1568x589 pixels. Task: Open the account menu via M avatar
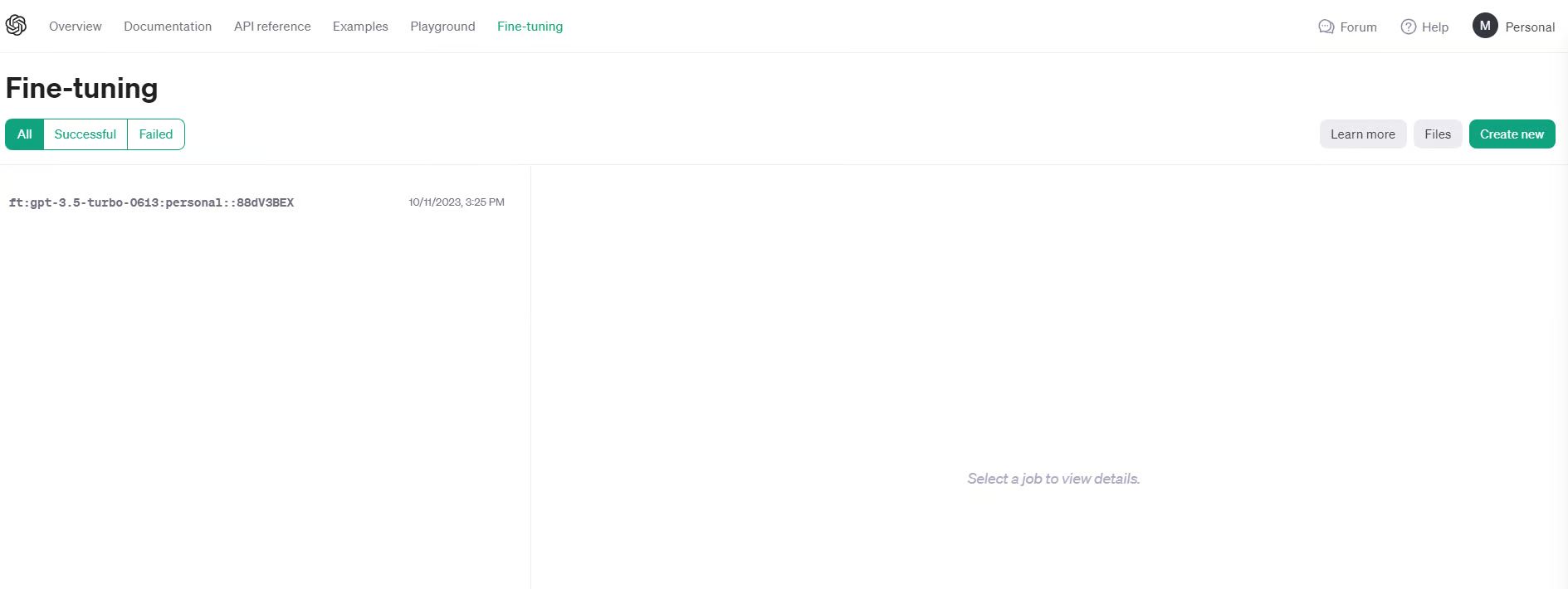point(1484,26)
